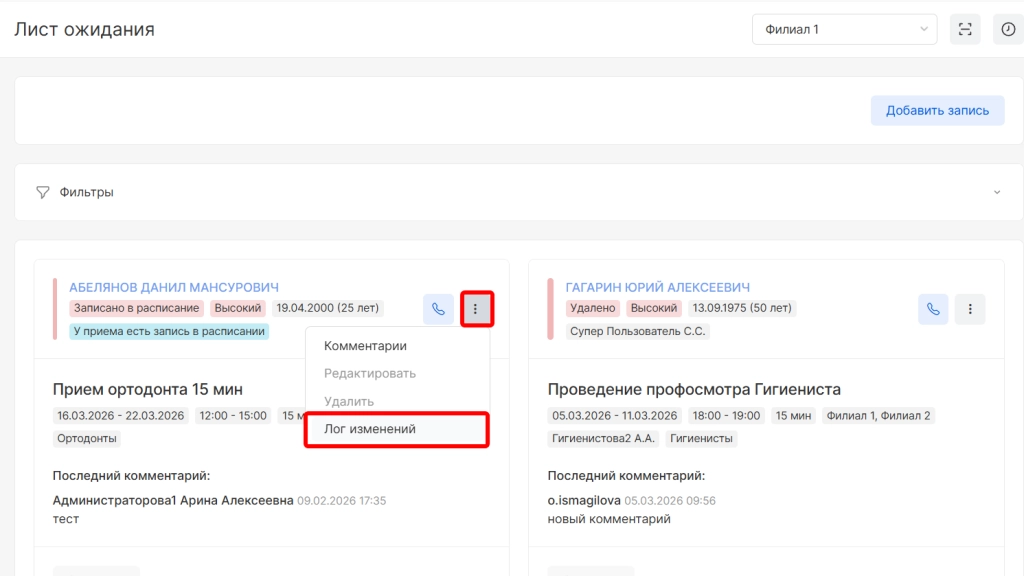Click the У приема есть запись в расписании badge
This screenshot has height=576, width=1024.
(169, 331)
